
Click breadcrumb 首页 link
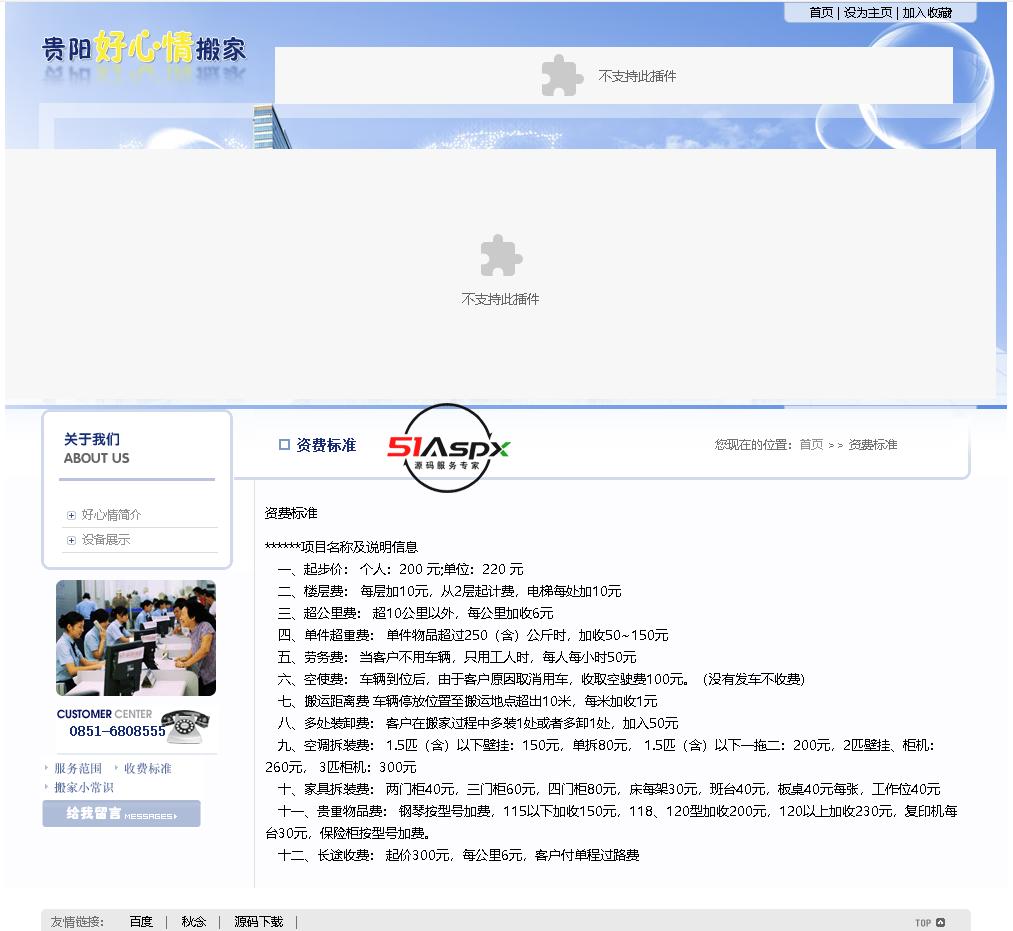[x=811, y=445]
